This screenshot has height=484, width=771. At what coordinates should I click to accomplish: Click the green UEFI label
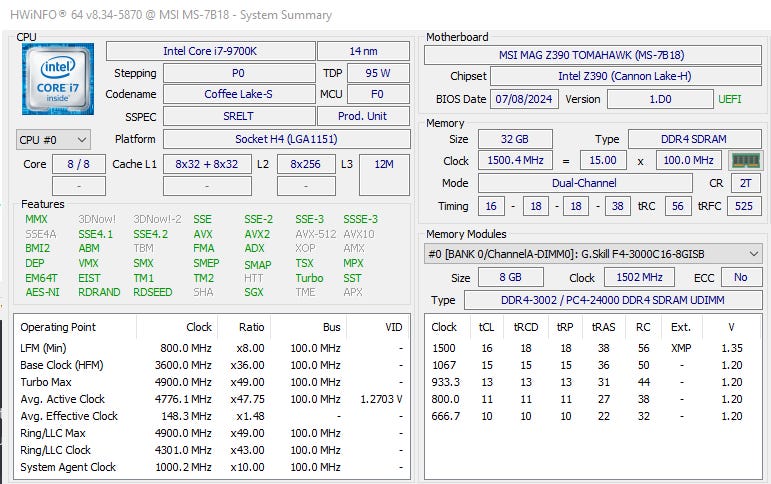point(729,99)
